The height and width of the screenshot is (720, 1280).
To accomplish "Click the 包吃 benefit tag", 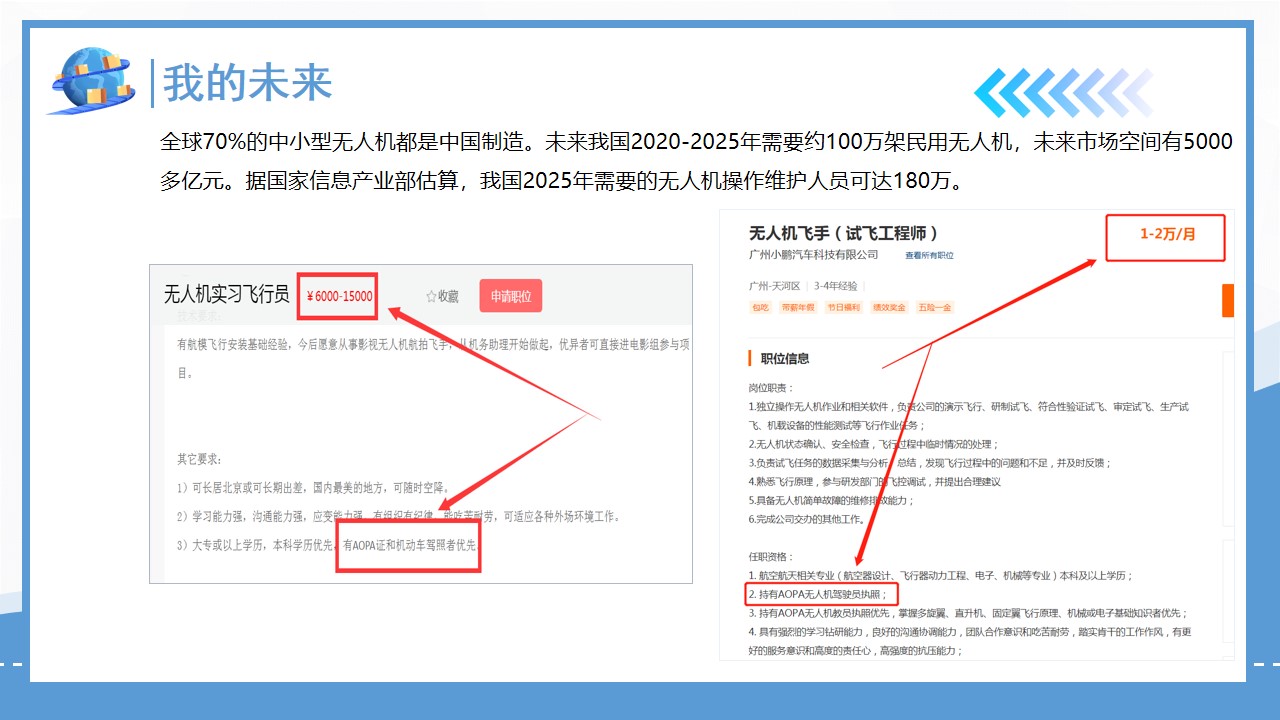I will coord(761,307).
